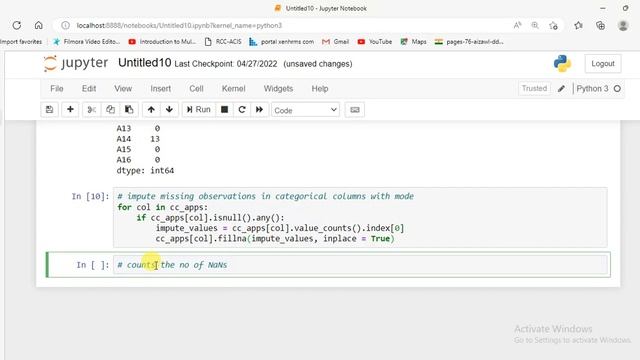Save the notebook with the floppy disk icon

[x=49, y=109]
